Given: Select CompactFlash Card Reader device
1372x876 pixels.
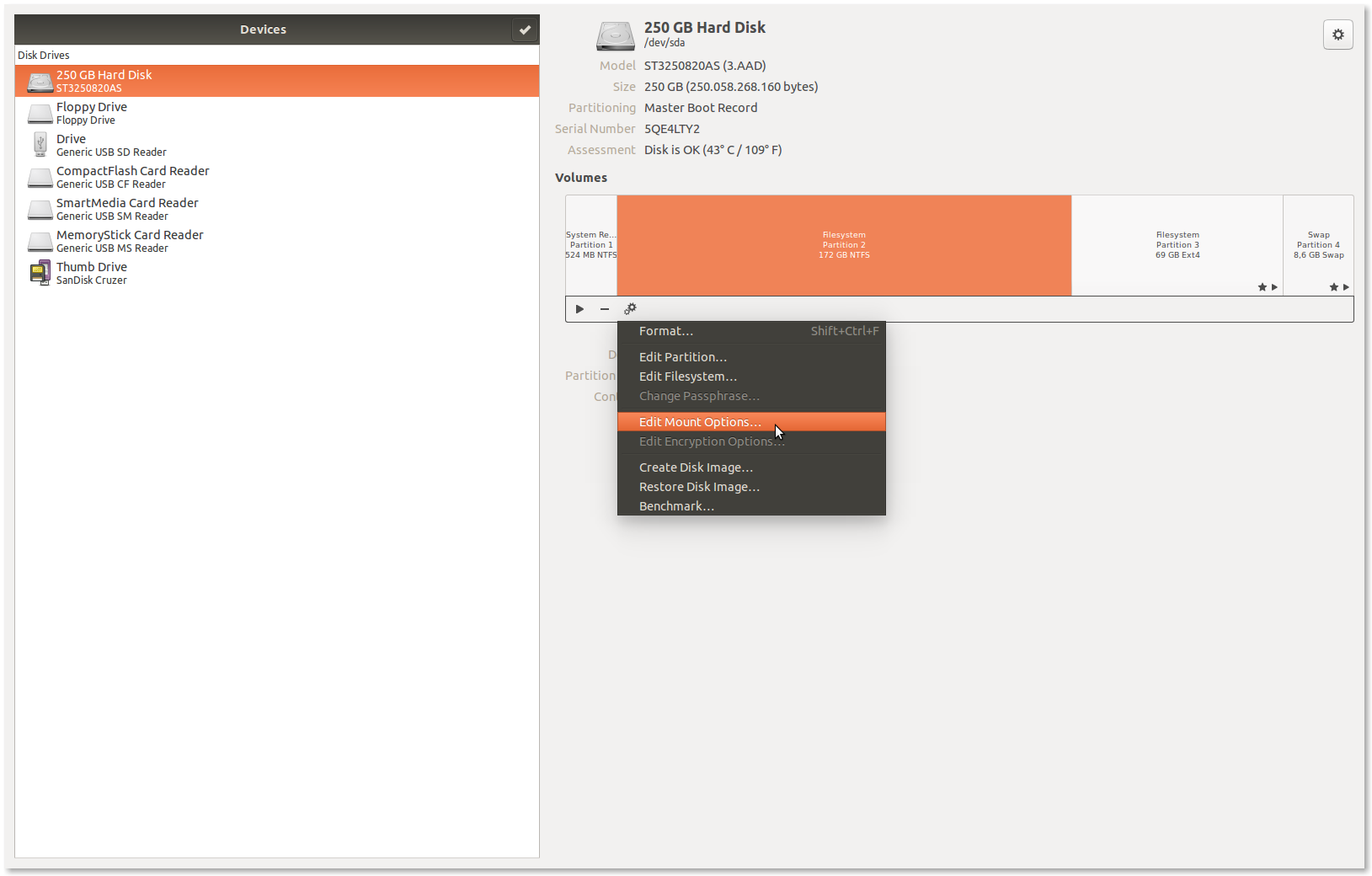Looking at the screenshot, I should pyautogui.click(x=277, y=177).
